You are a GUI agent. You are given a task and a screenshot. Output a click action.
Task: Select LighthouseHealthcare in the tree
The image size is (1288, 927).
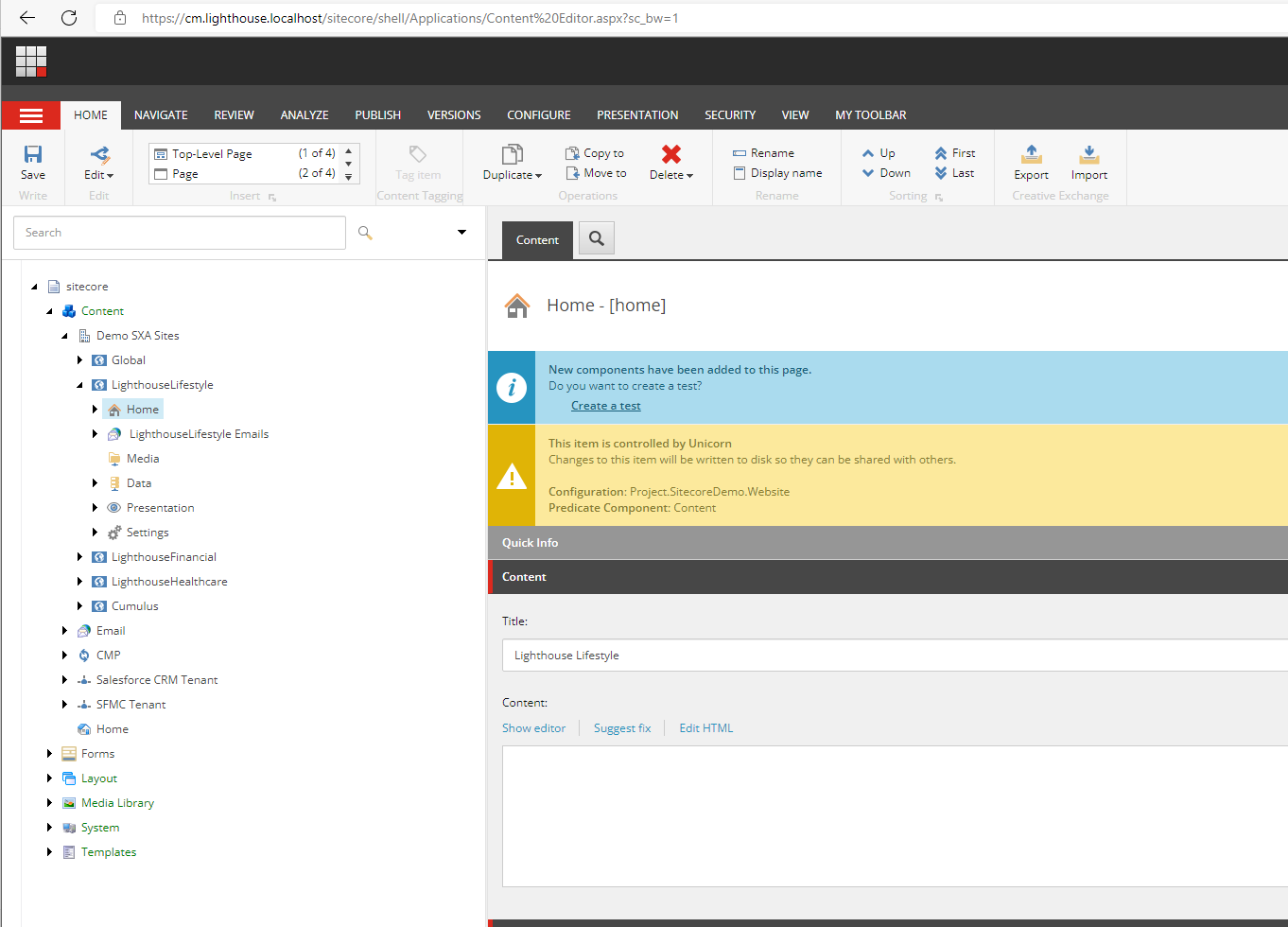pos(169,582)
